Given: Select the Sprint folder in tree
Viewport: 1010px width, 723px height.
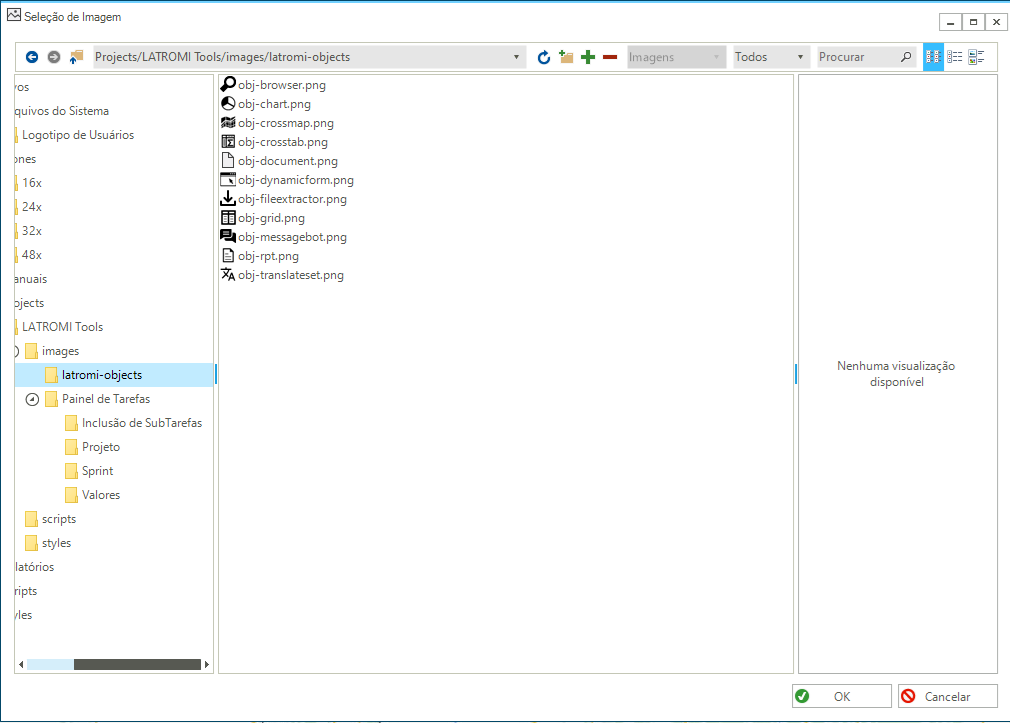Looking at the screenshot, I should [x=97, y=471].
